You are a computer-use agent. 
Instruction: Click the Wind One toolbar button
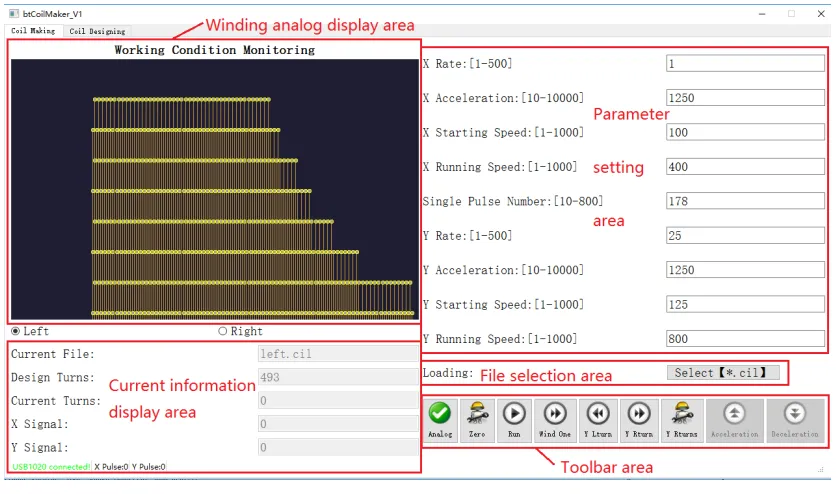555,420
